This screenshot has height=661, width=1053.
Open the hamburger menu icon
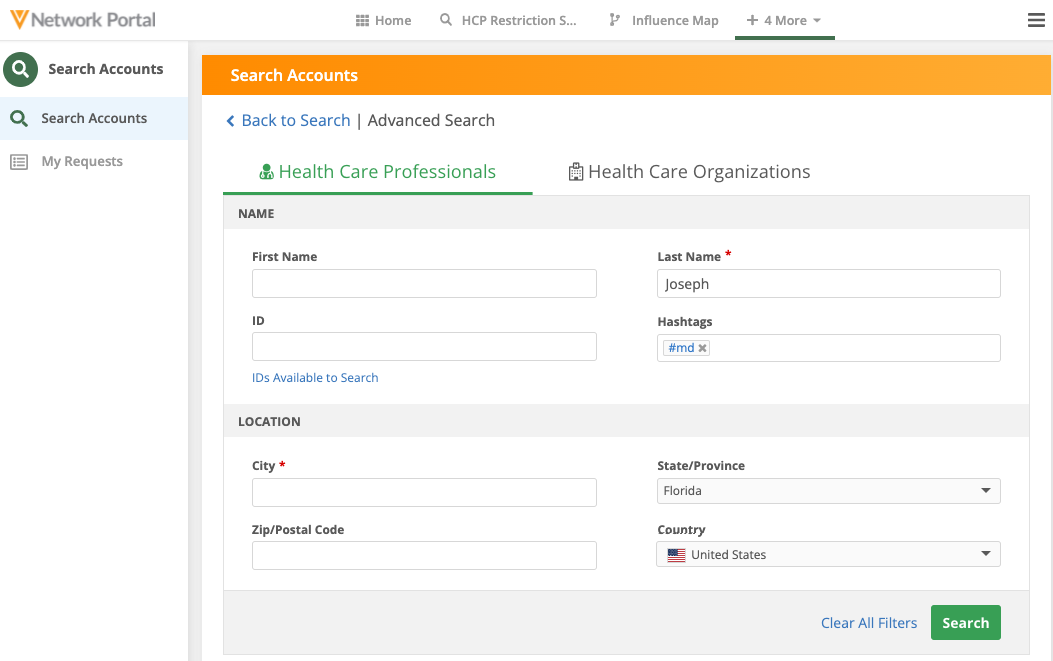coord(1036,20)
